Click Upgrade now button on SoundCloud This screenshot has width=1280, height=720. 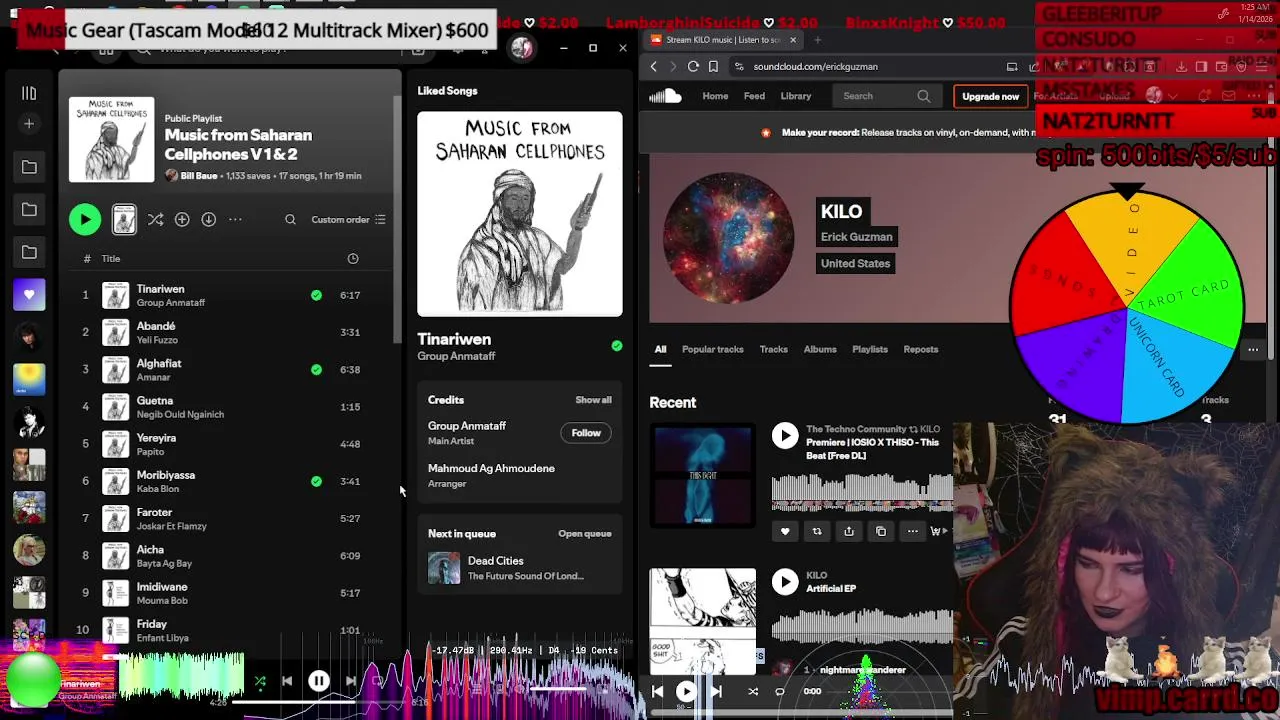pyautogui.click(x=990, y=96)
